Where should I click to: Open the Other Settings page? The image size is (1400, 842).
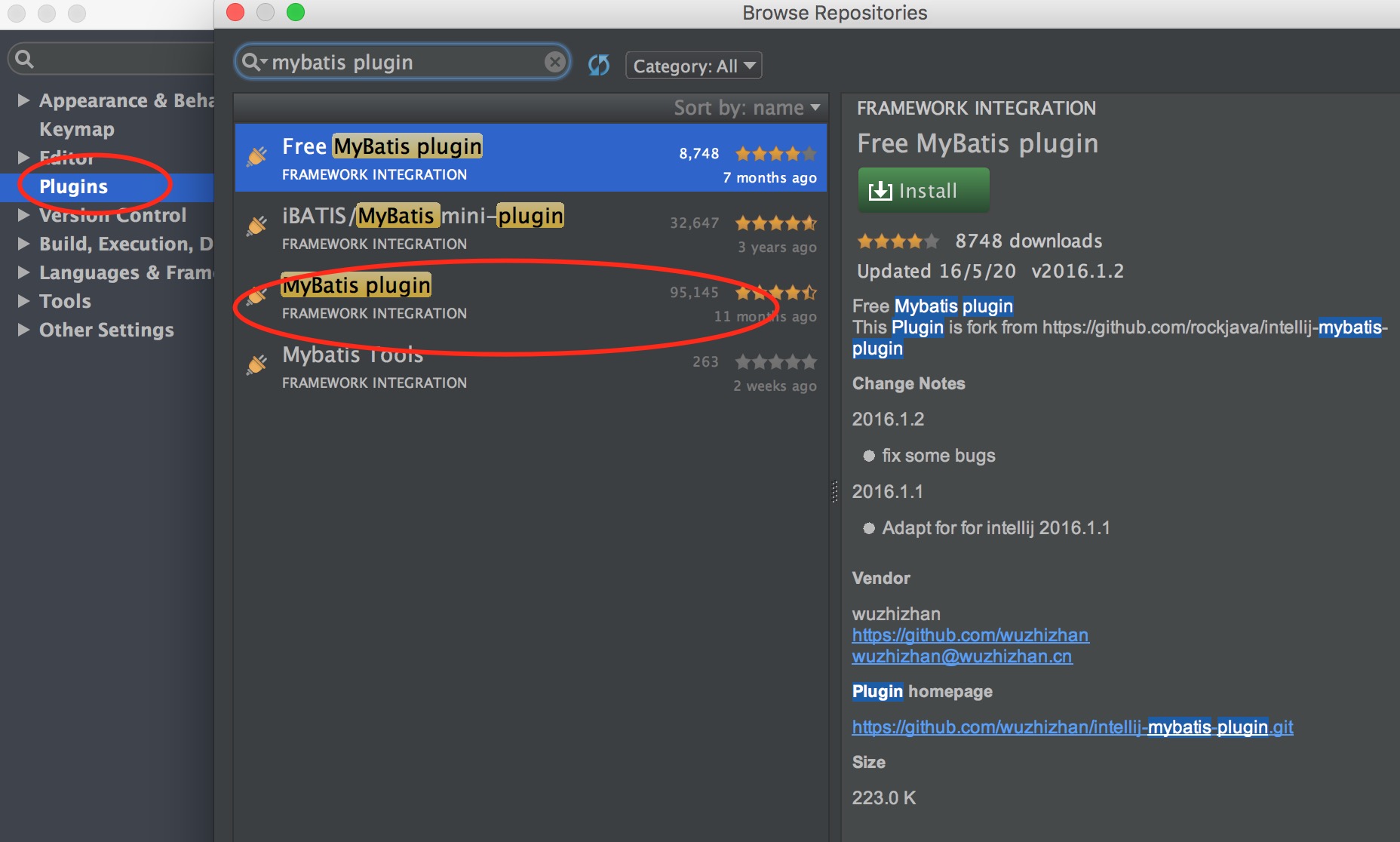tap(106, 330)
